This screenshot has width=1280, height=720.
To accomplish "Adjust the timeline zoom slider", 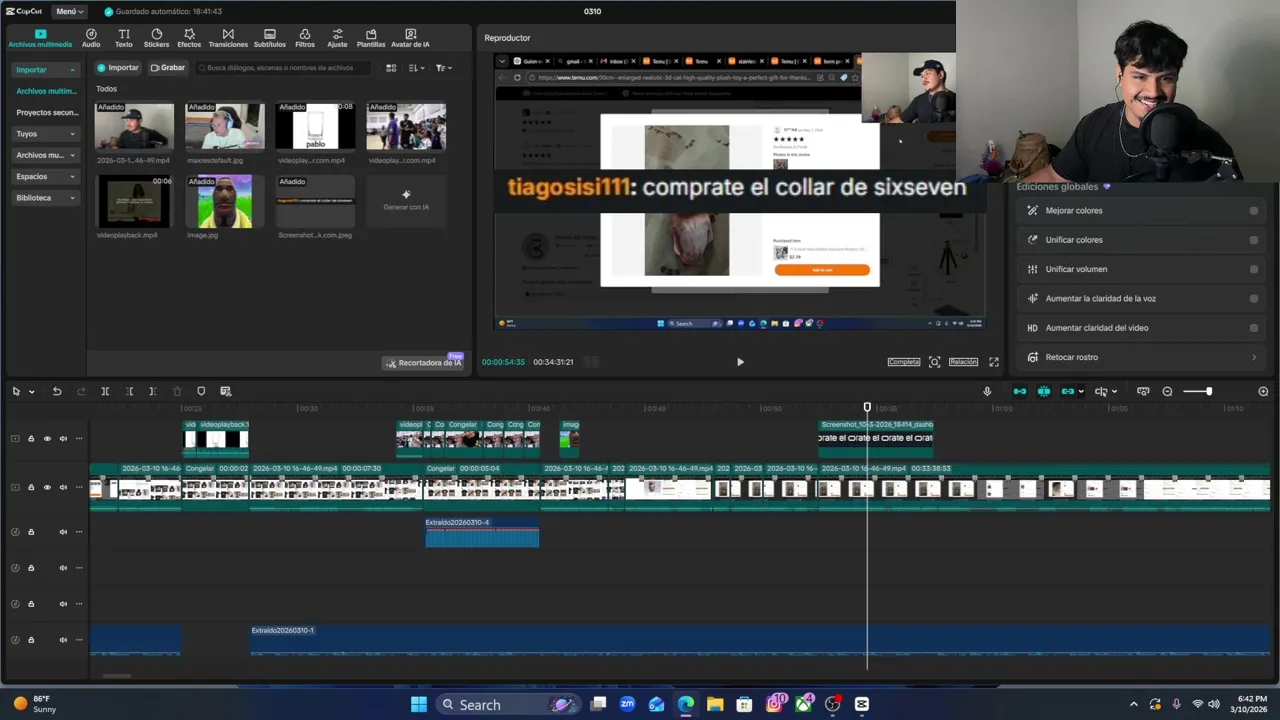I will pyautogui.click(x=1198, y=392).
